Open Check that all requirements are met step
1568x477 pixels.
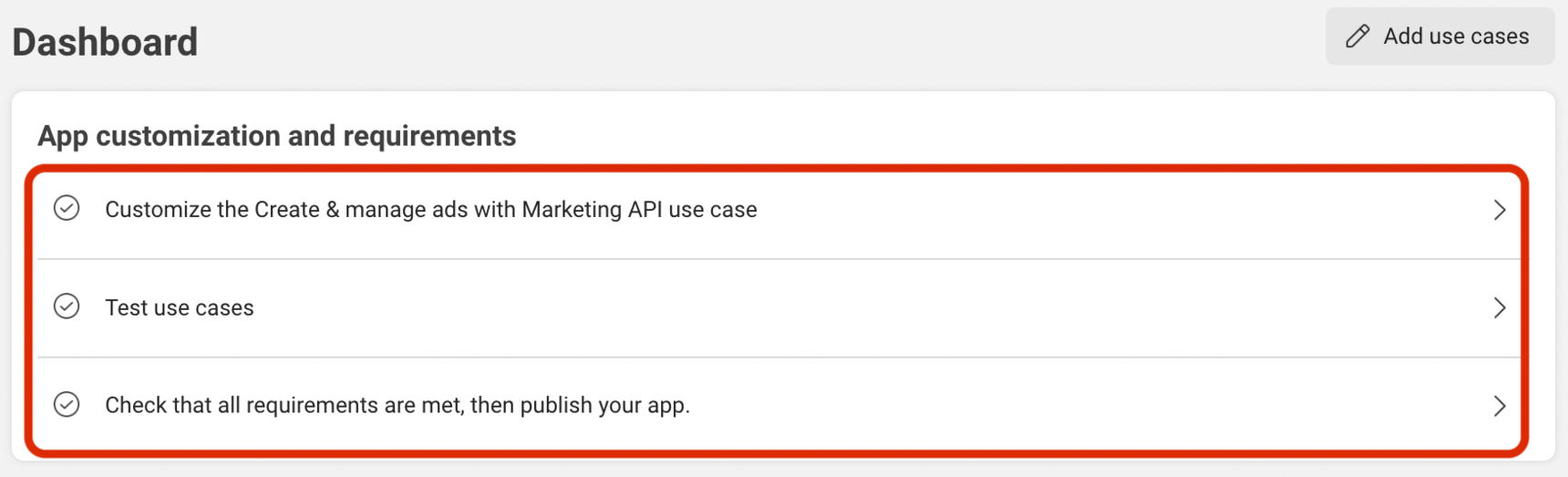[397, 405]
